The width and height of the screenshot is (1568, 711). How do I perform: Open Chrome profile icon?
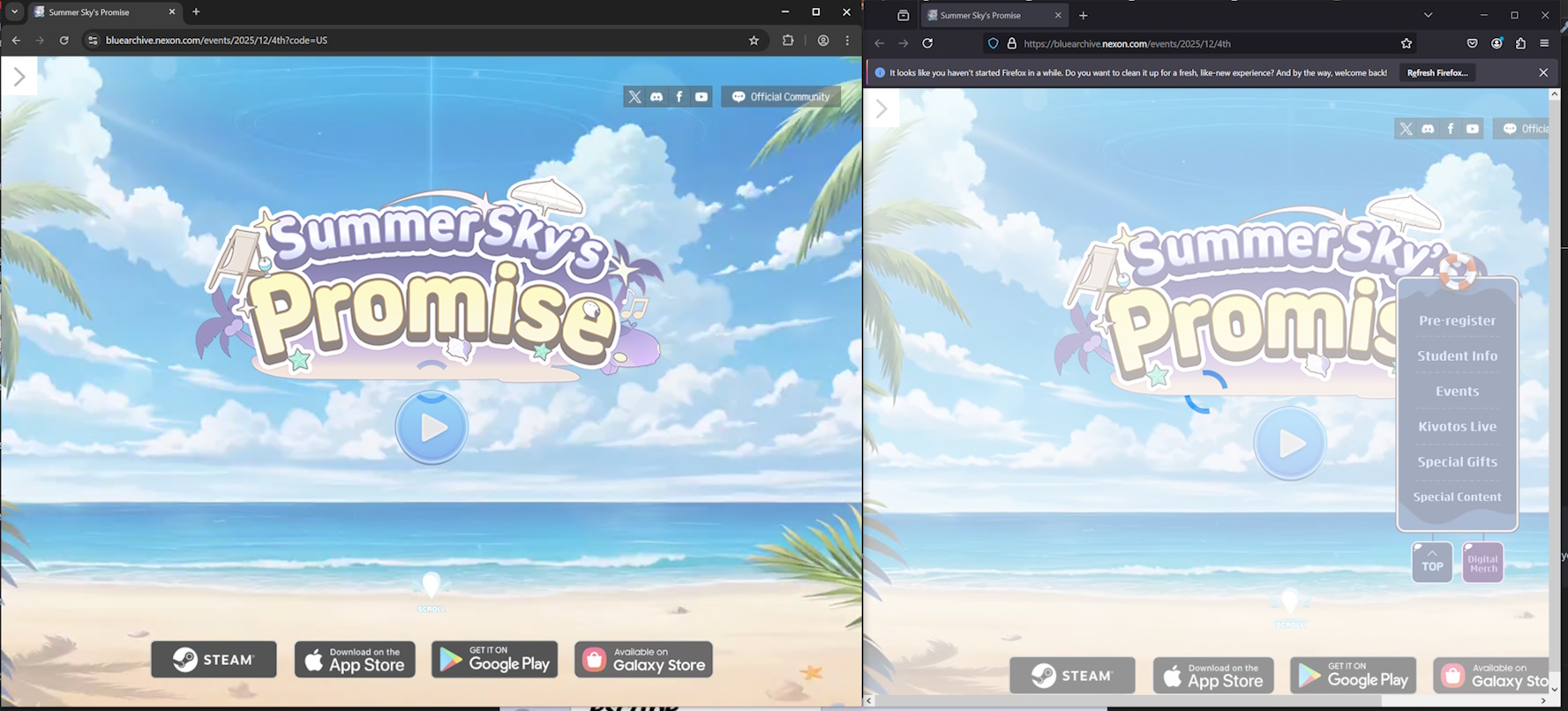point(823,41)
